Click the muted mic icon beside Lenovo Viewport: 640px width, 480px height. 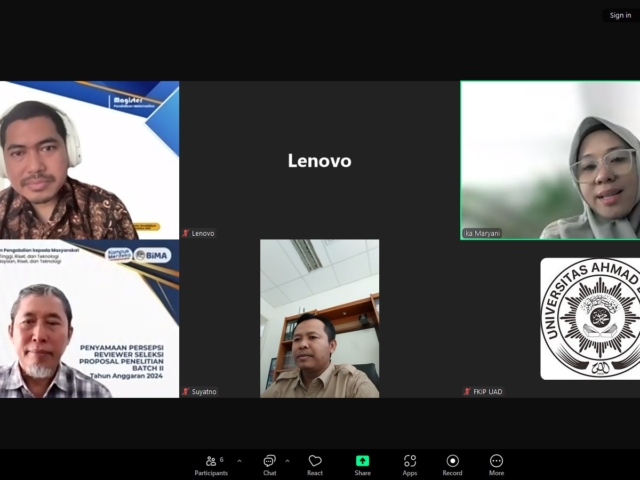click(186, 233)
